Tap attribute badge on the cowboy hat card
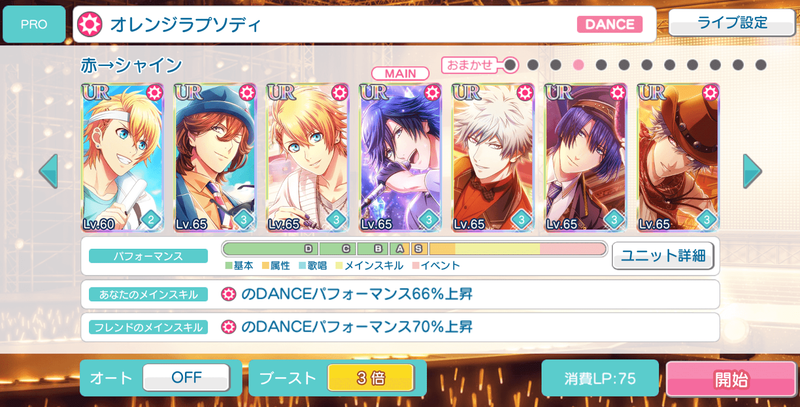This screenshot has height=407, width=800. point(710,93)
